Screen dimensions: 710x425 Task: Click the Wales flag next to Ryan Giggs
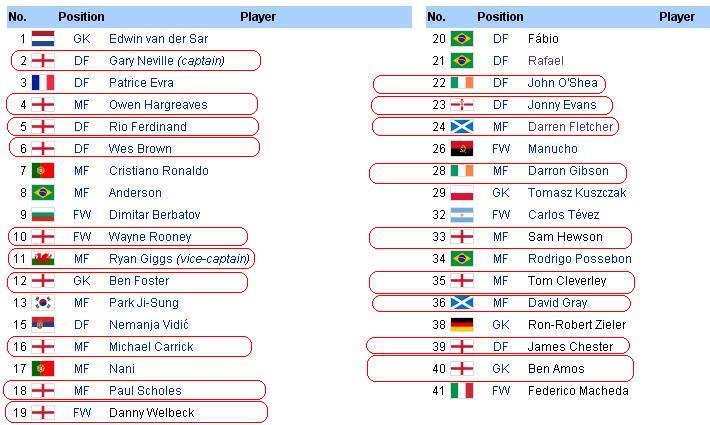[x=43, y=259]
